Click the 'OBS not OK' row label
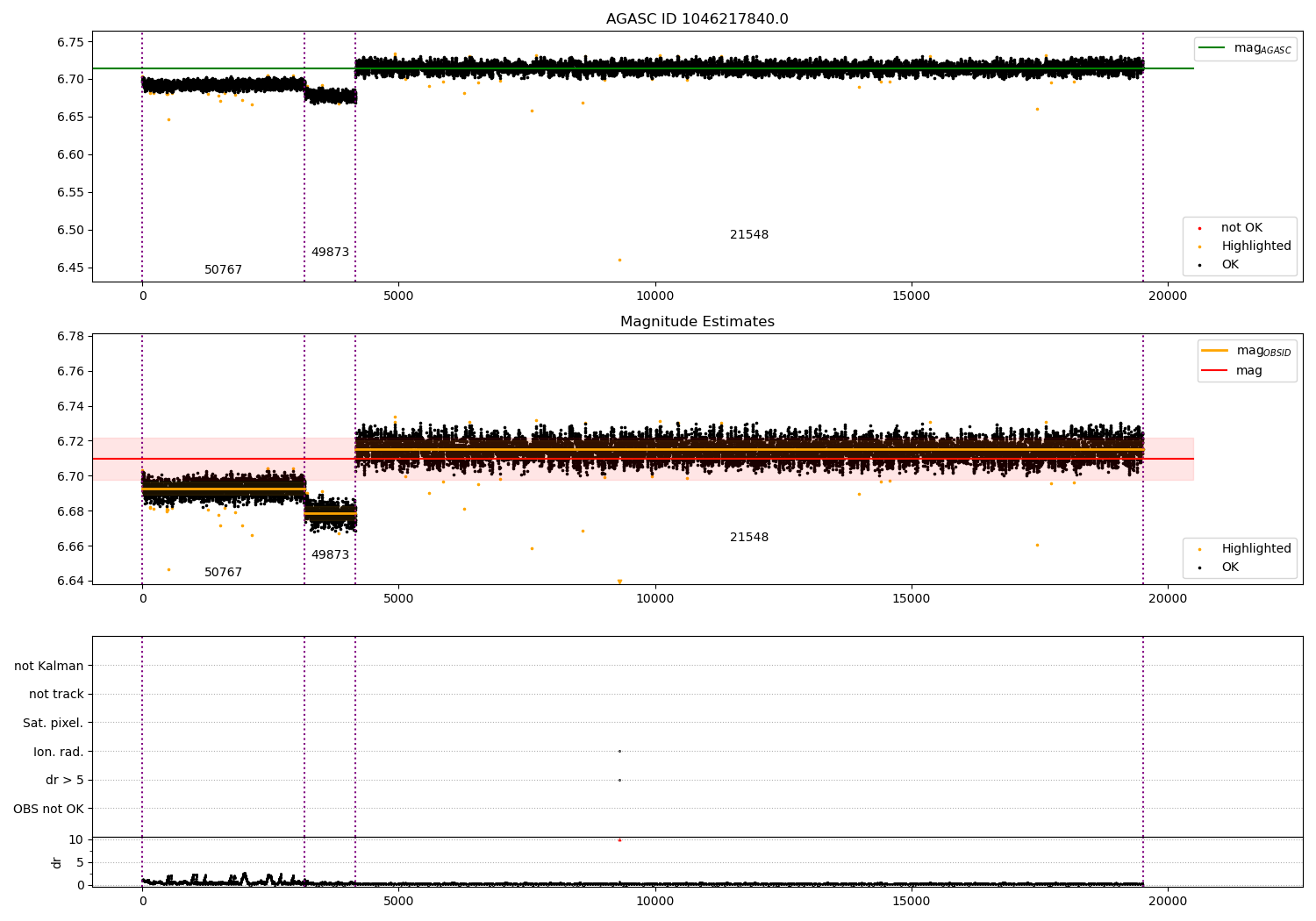1316x921 pixels. (49, 809)
